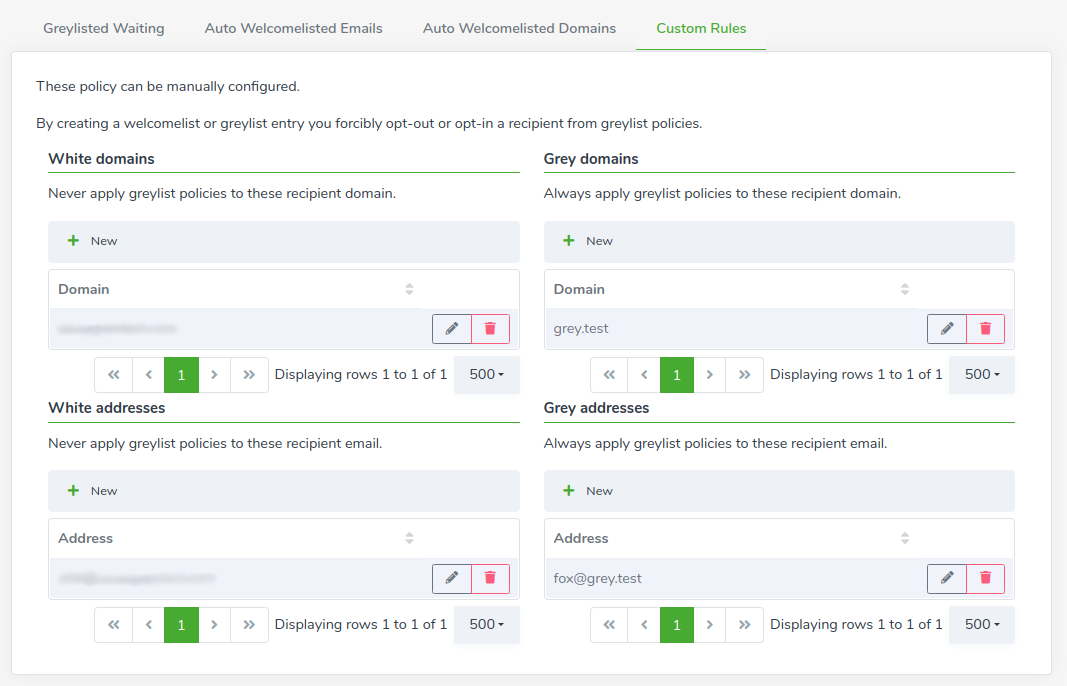Select page 1 in White addresses pagination

pos(181,625)
